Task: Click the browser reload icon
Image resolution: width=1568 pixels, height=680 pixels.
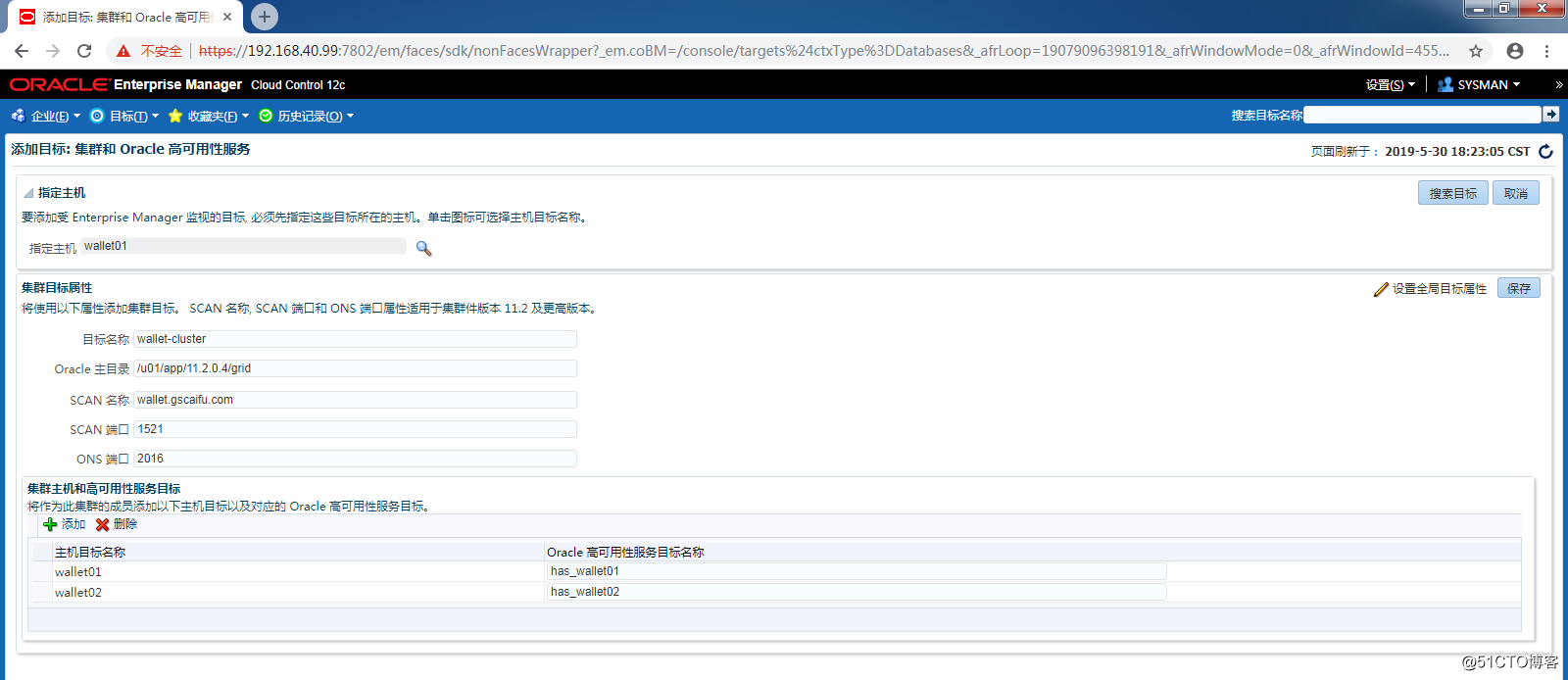Action: [x=84, y=51]
